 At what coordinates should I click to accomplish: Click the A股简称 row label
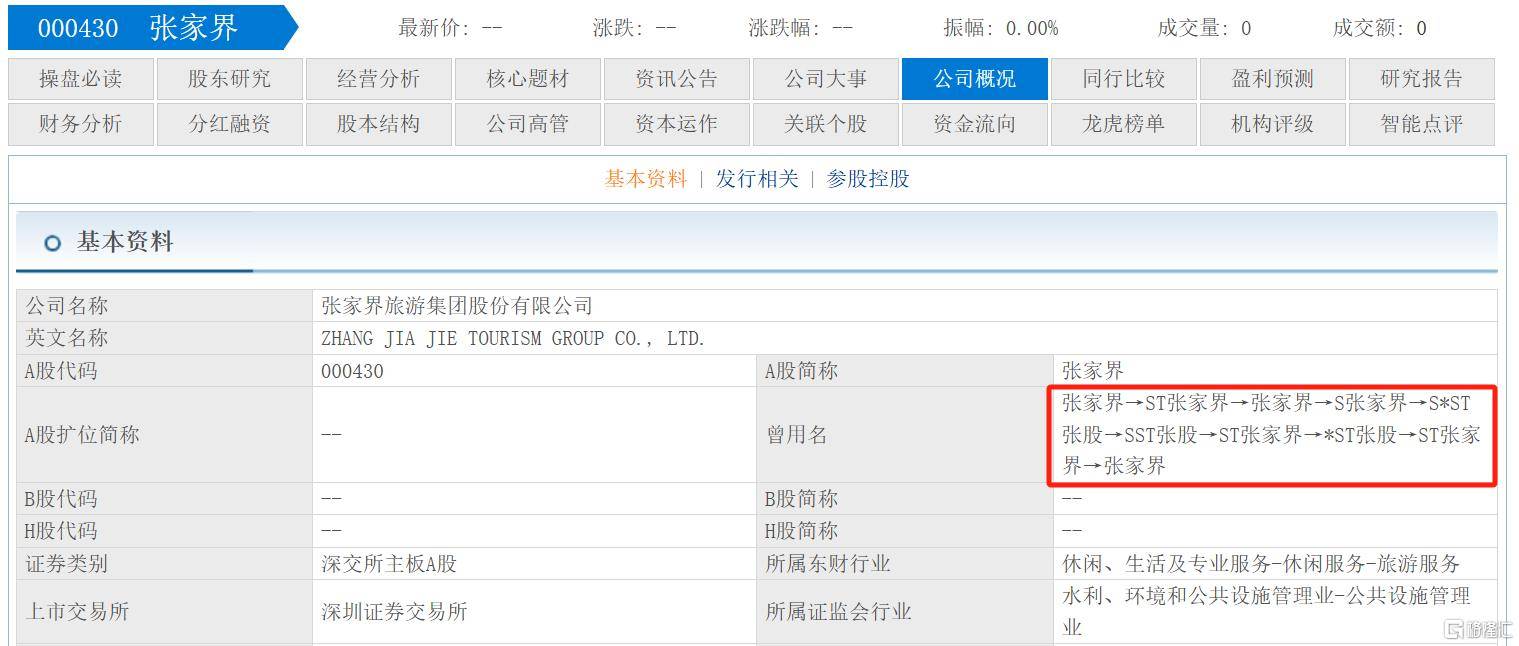click(802, 371)
